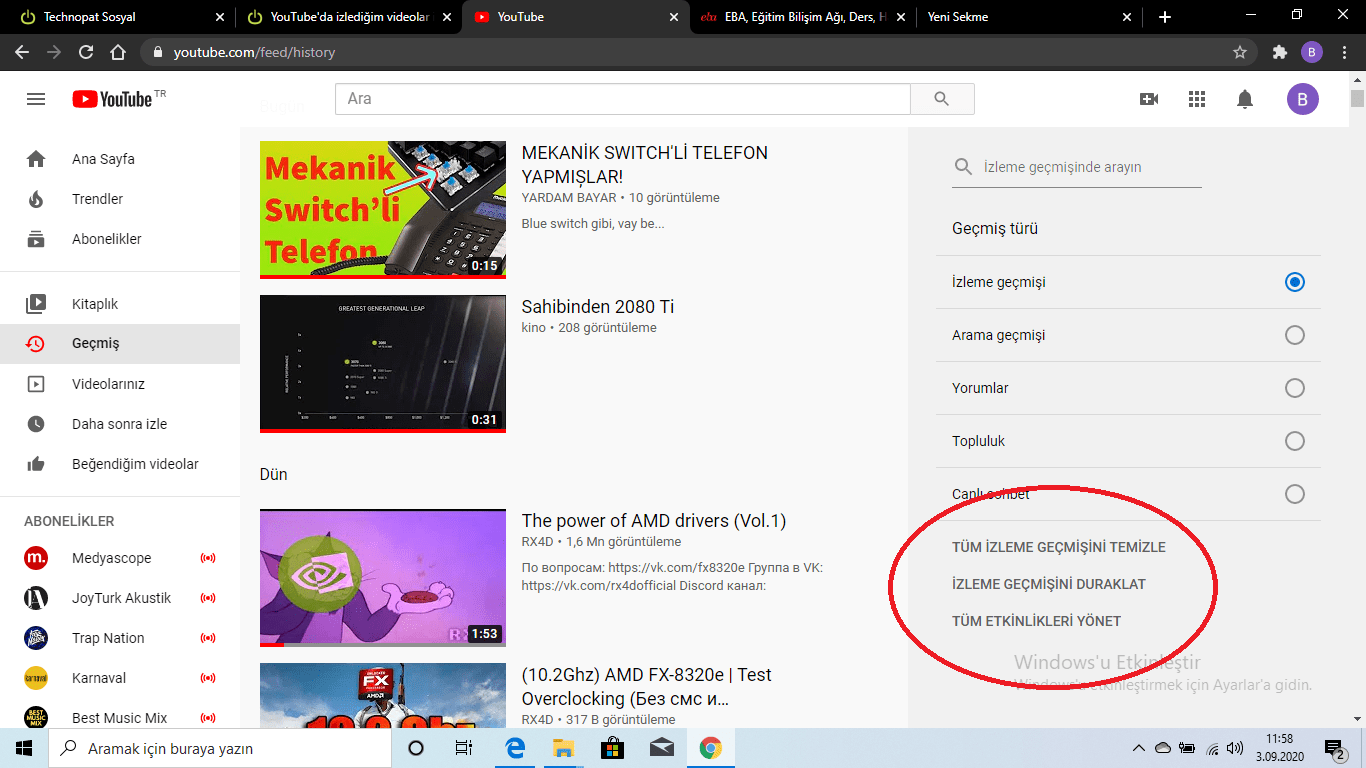This screenshot has height=768, width=1366.
Task: Select the Arama geçmişi radio button
Action: click(1295, 335)
